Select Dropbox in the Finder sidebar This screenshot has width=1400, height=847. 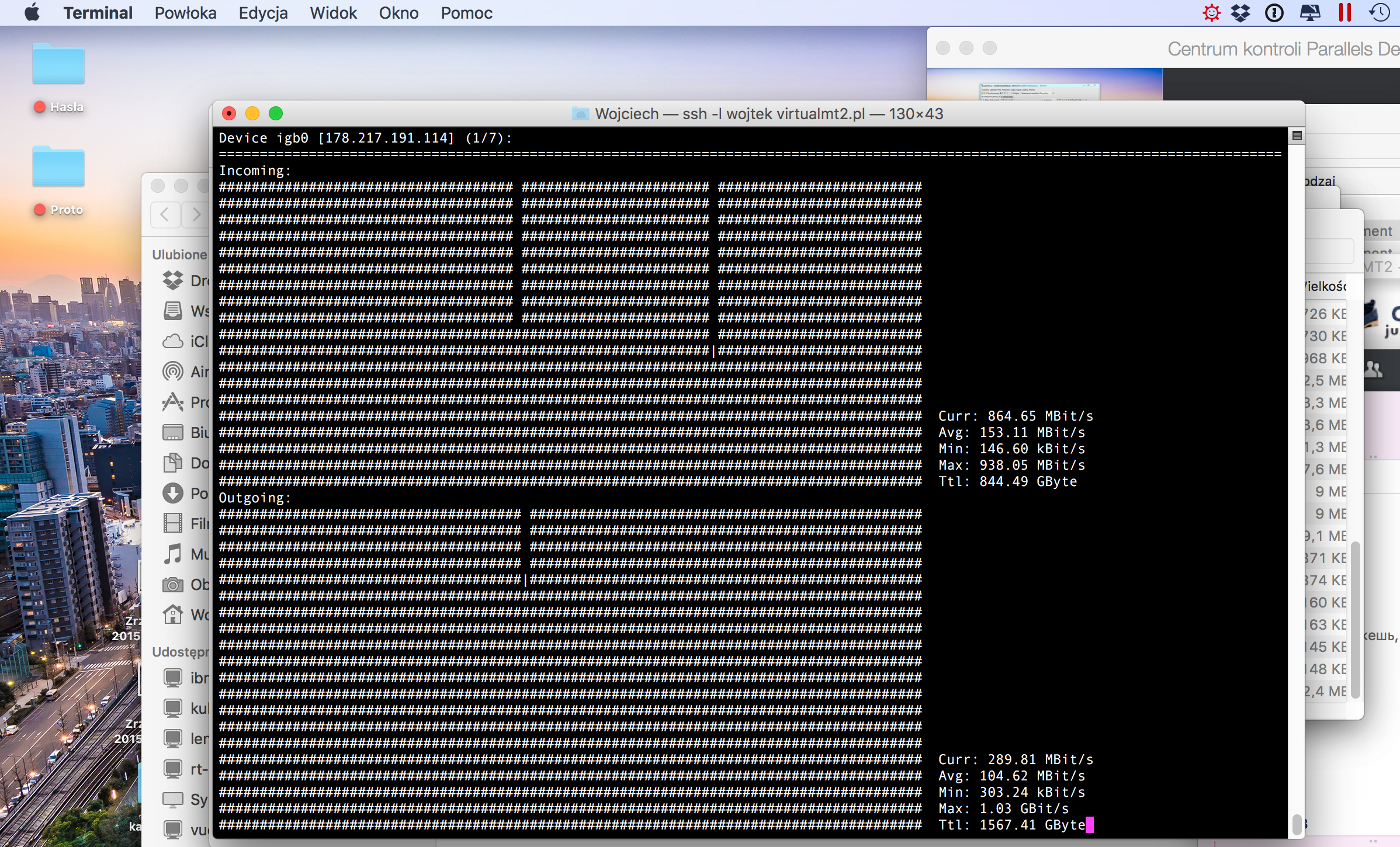(186, 280)
